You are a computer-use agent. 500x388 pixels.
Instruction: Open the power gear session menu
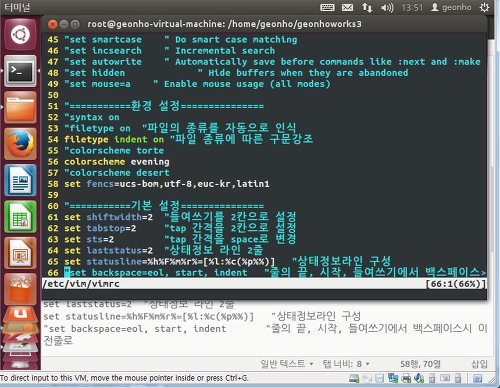pos(484,7)
